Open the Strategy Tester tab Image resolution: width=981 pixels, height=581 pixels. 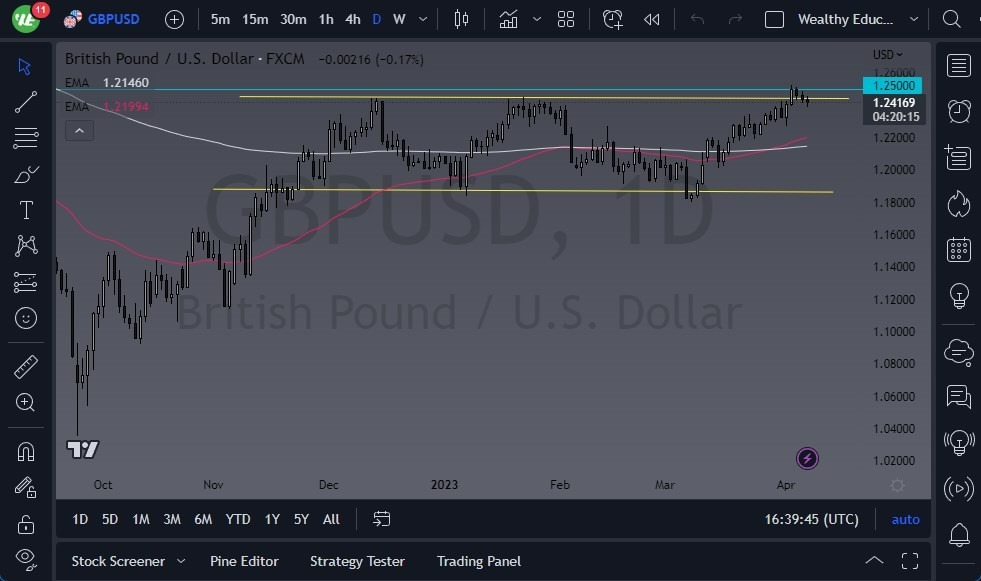point(357,561)
